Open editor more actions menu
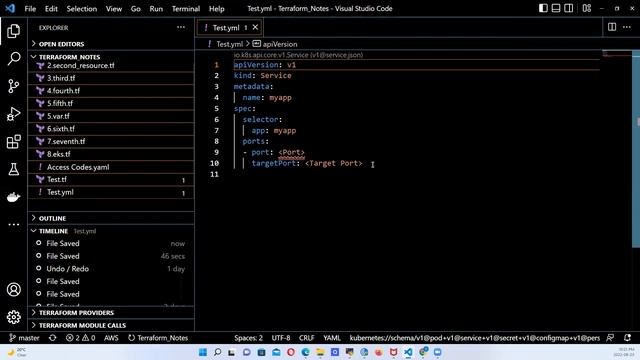Image resolution: width=640 pixels, height=360 pixels. (x=627, y=27)
